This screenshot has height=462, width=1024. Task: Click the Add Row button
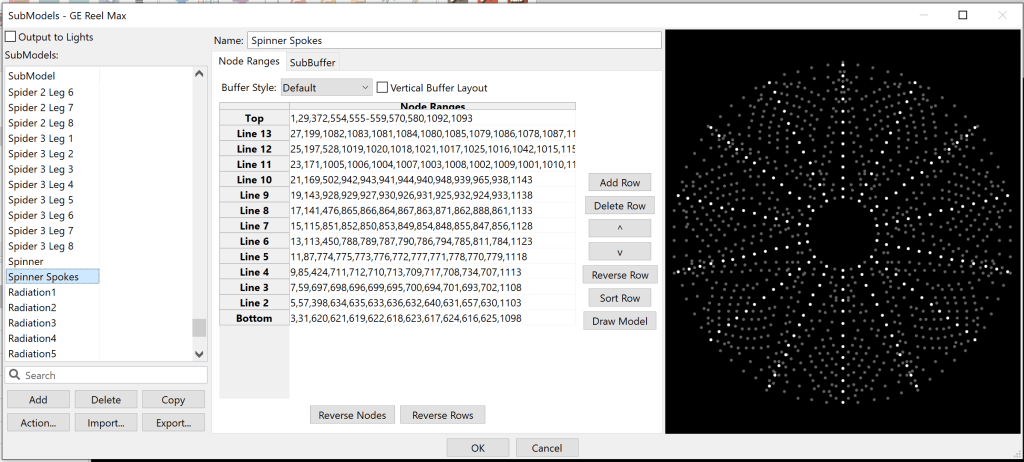pos(619,183)
